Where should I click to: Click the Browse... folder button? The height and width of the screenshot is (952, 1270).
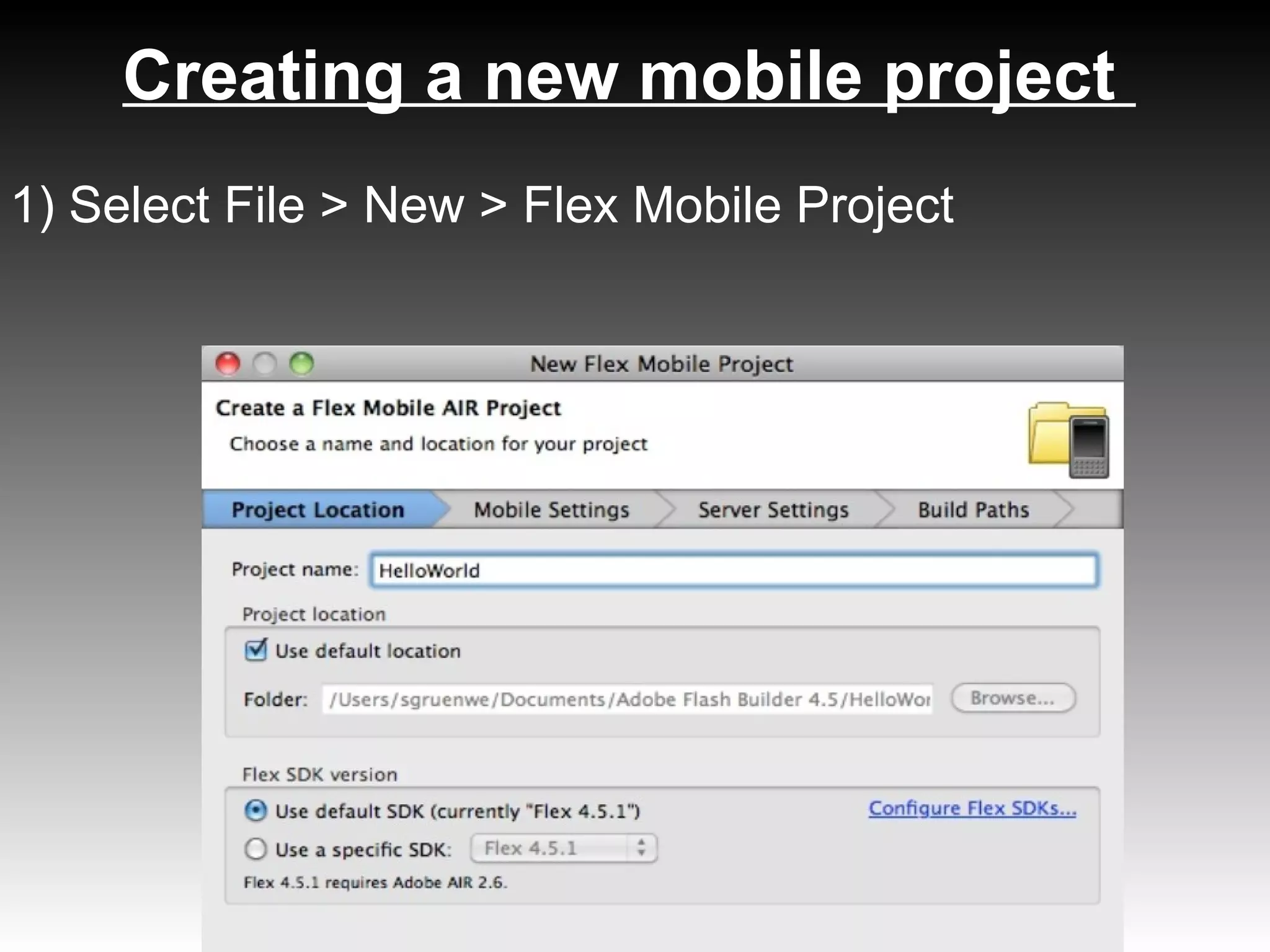1013,699
